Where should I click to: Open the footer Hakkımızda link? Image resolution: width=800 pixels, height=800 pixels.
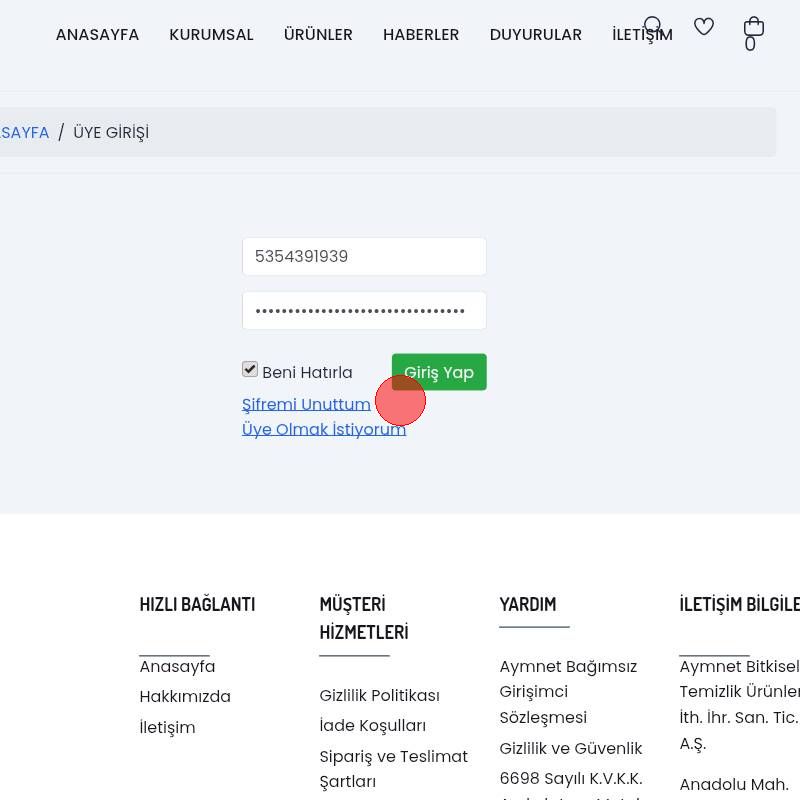click(x=185, y=697)
